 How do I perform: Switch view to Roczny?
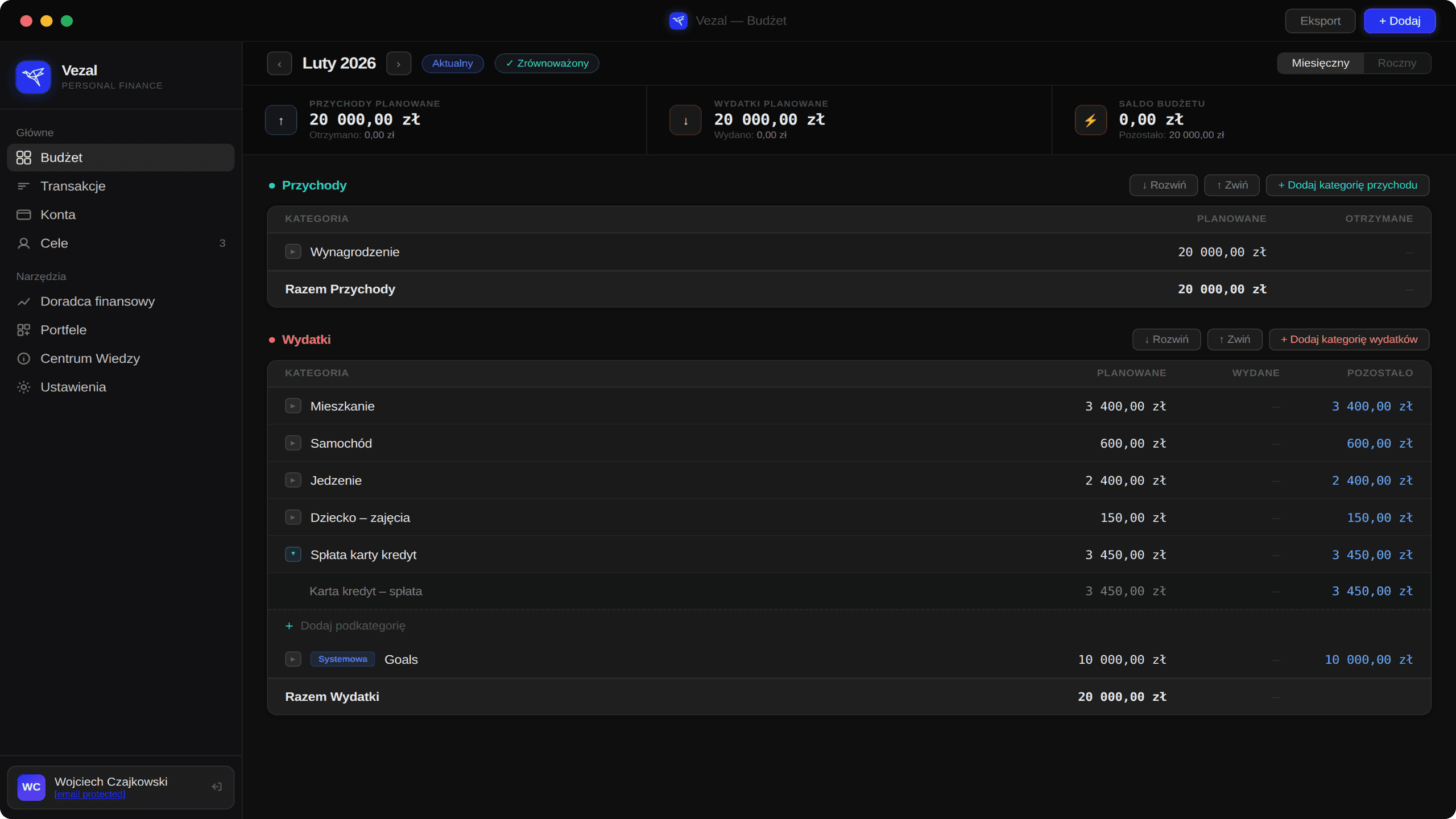1396,63
